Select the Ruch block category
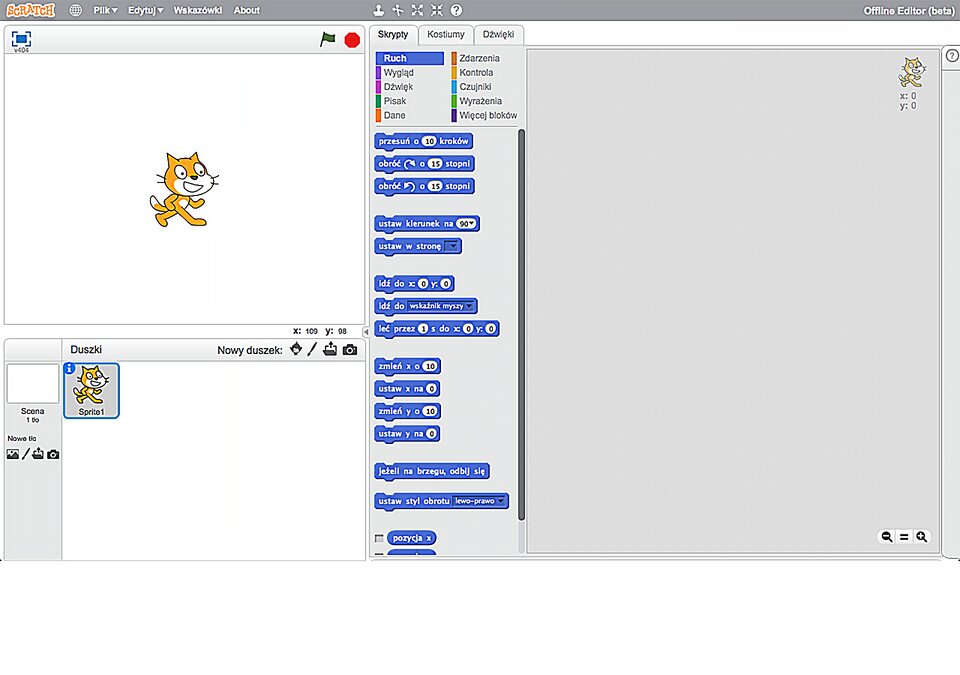This screenshot has width=960, height=675. (410, 58)
